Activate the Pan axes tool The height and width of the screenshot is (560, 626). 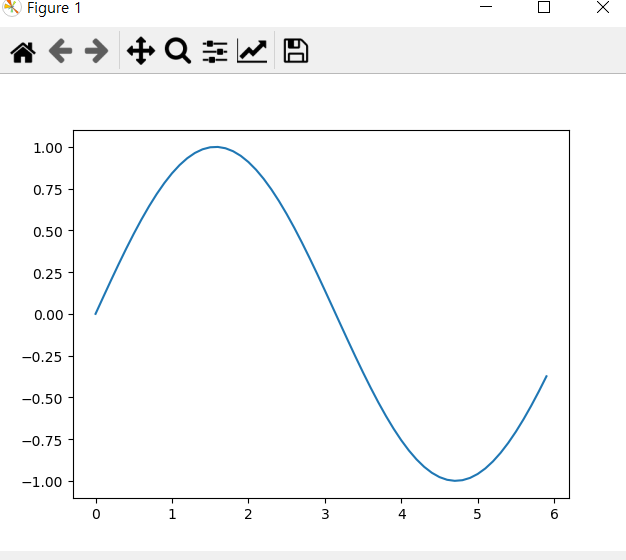coord(141,51)
